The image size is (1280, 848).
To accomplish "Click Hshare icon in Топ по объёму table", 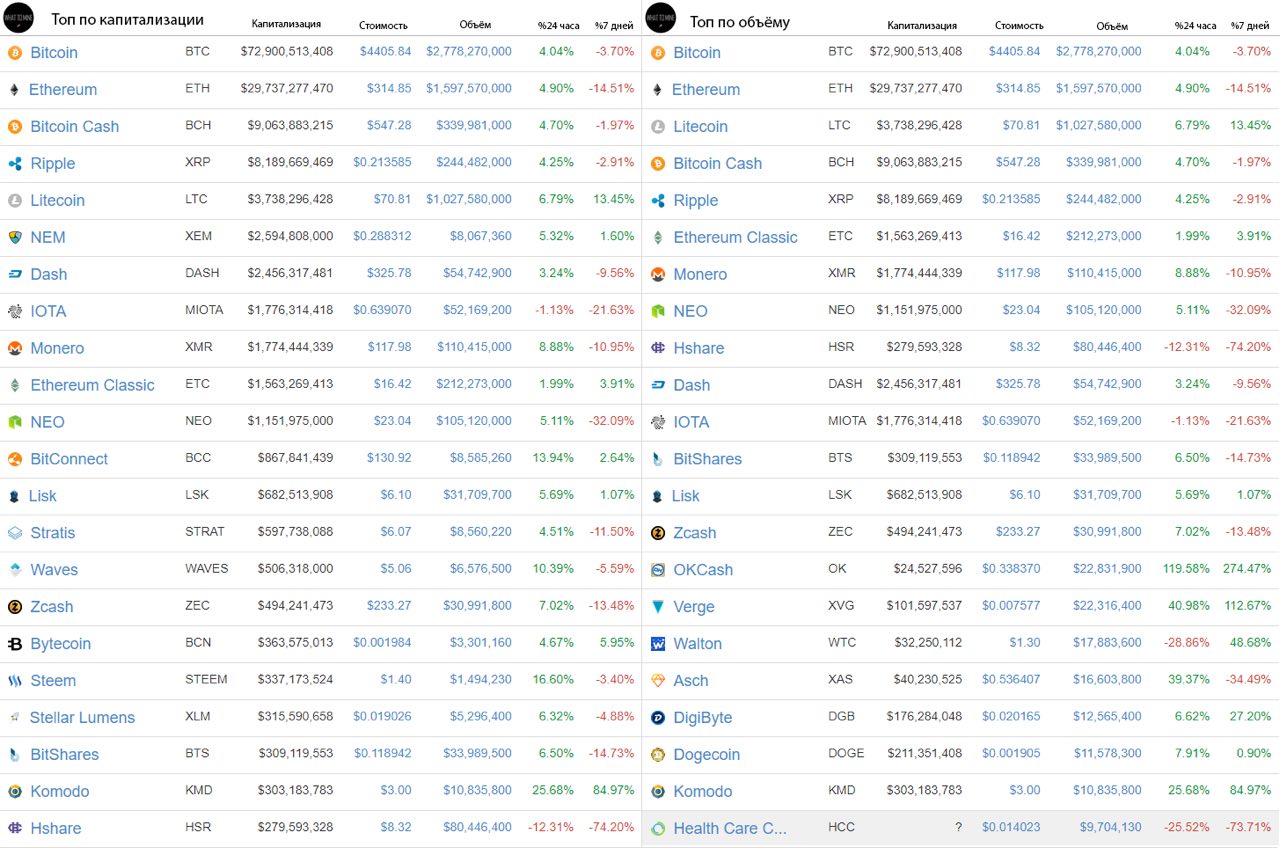I will coord(658,348).
